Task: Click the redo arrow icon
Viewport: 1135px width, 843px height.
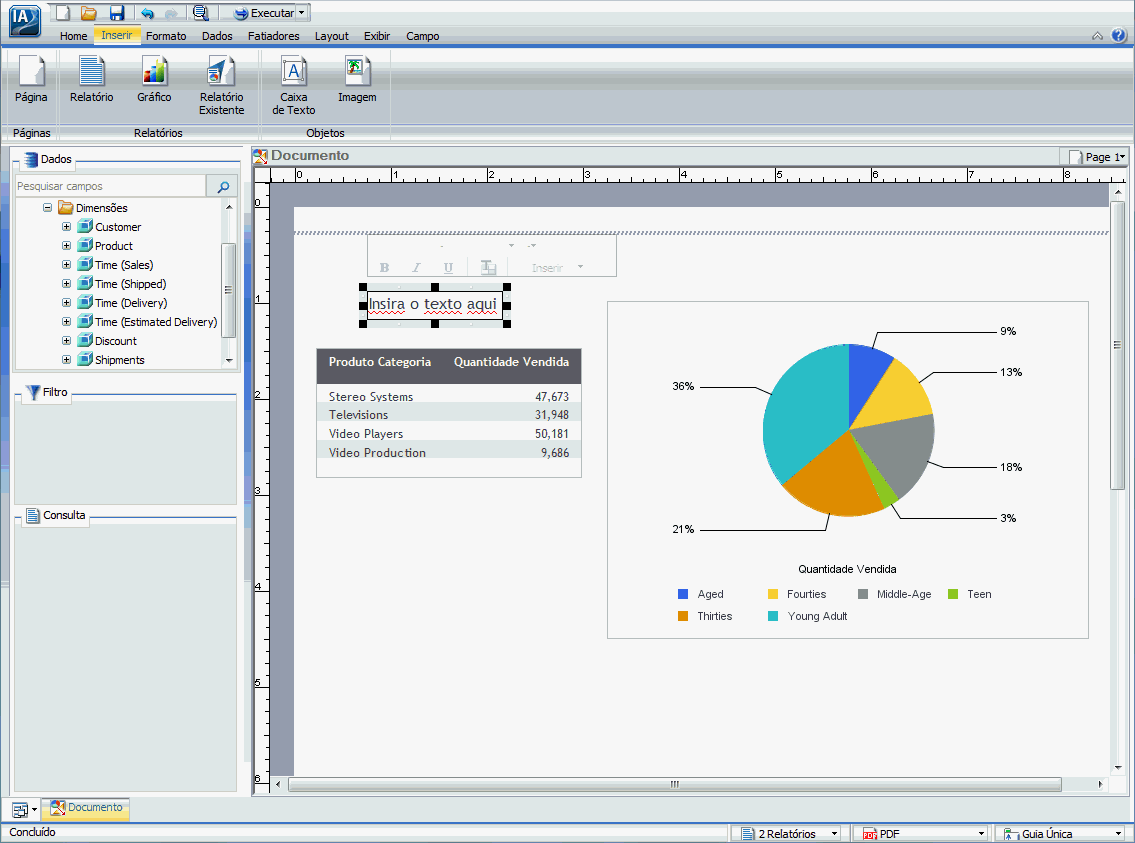Action: click(x=172, y=13)
